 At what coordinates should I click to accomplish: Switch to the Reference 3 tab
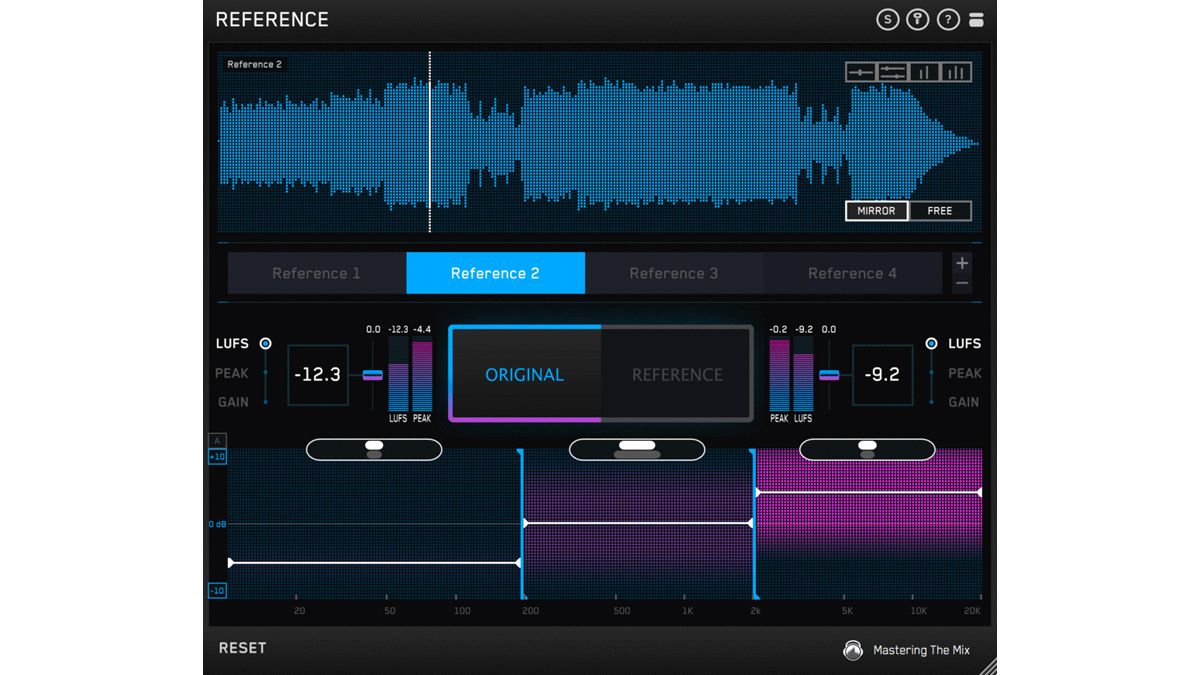pos(673,273)
